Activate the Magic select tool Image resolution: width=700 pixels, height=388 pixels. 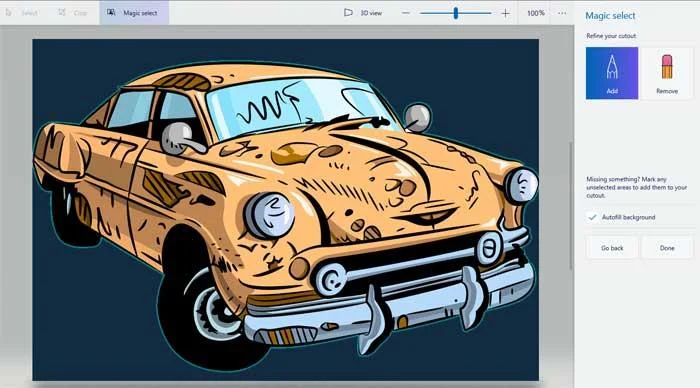tap(134, 13)
